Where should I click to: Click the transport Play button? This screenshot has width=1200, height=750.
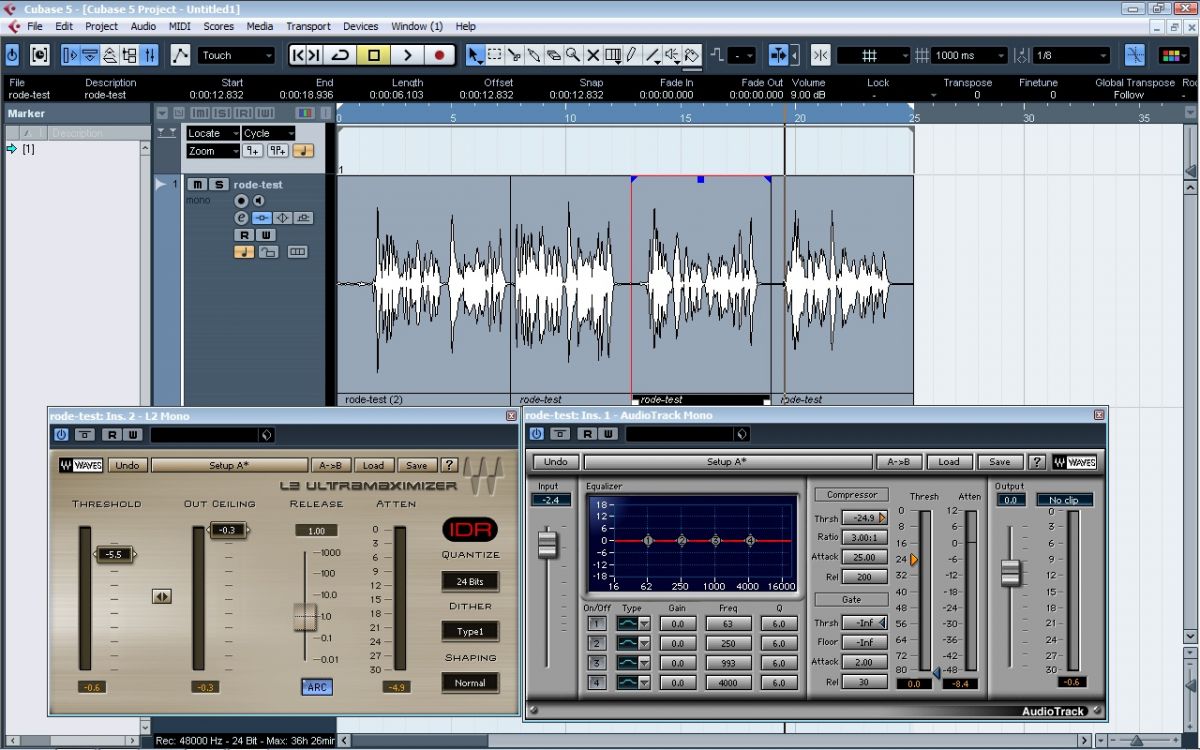407,55
